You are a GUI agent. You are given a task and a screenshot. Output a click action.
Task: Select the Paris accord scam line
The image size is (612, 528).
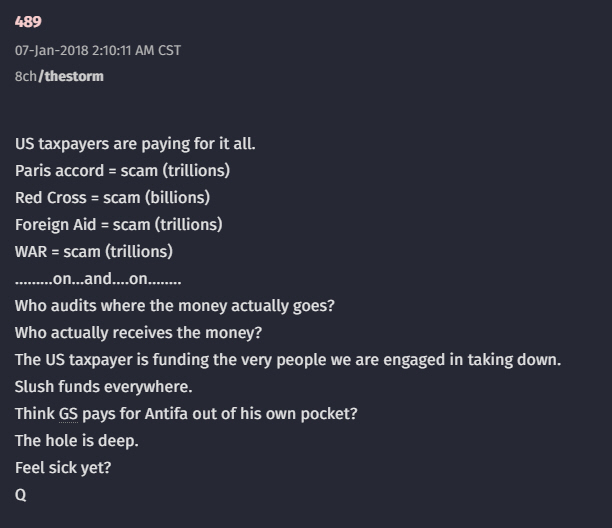122,170
